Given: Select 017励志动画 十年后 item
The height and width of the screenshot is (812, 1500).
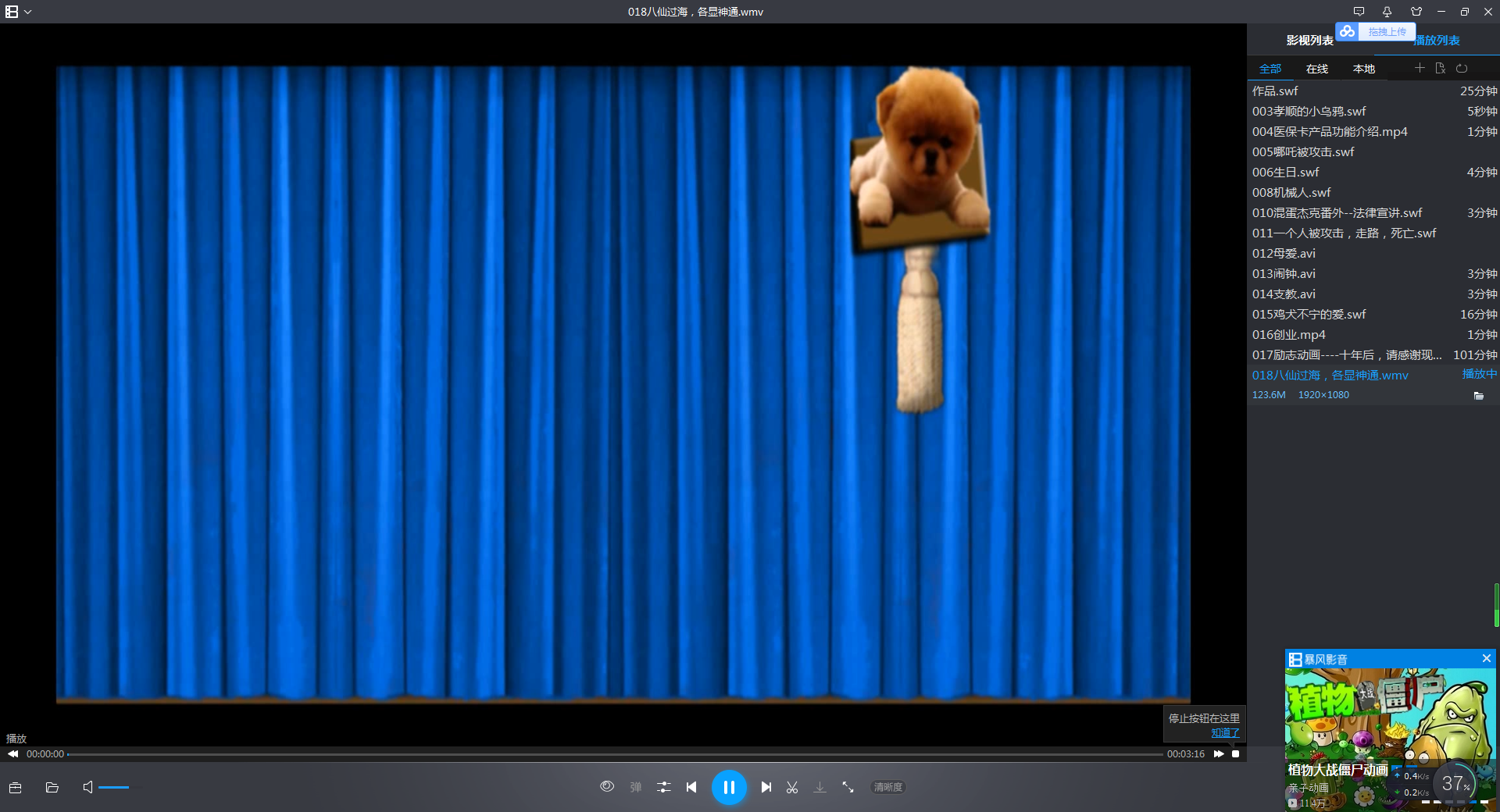Looking at the screenshot, I should (x=1373, y=355).
